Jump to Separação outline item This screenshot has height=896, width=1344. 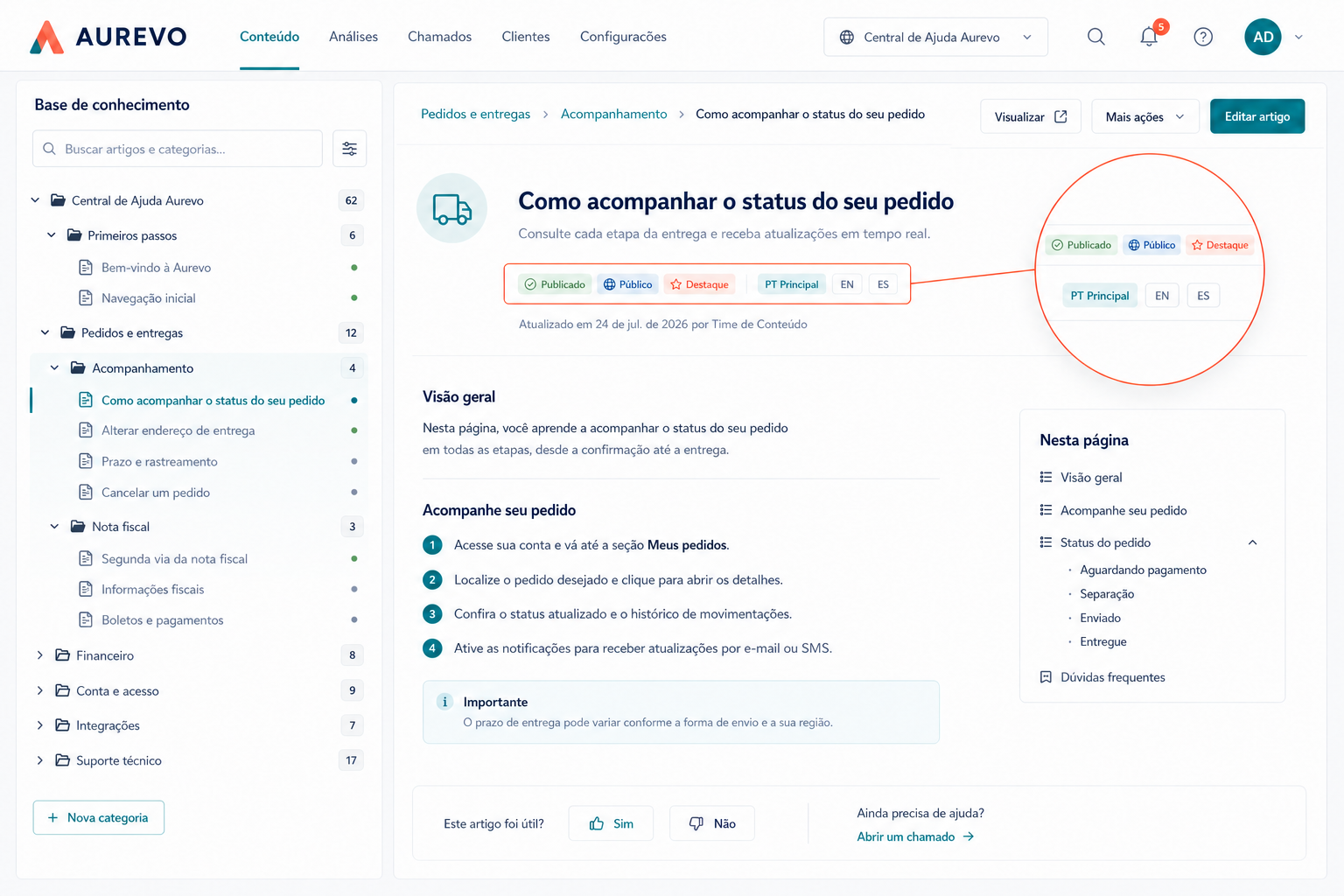point(1107,594)
